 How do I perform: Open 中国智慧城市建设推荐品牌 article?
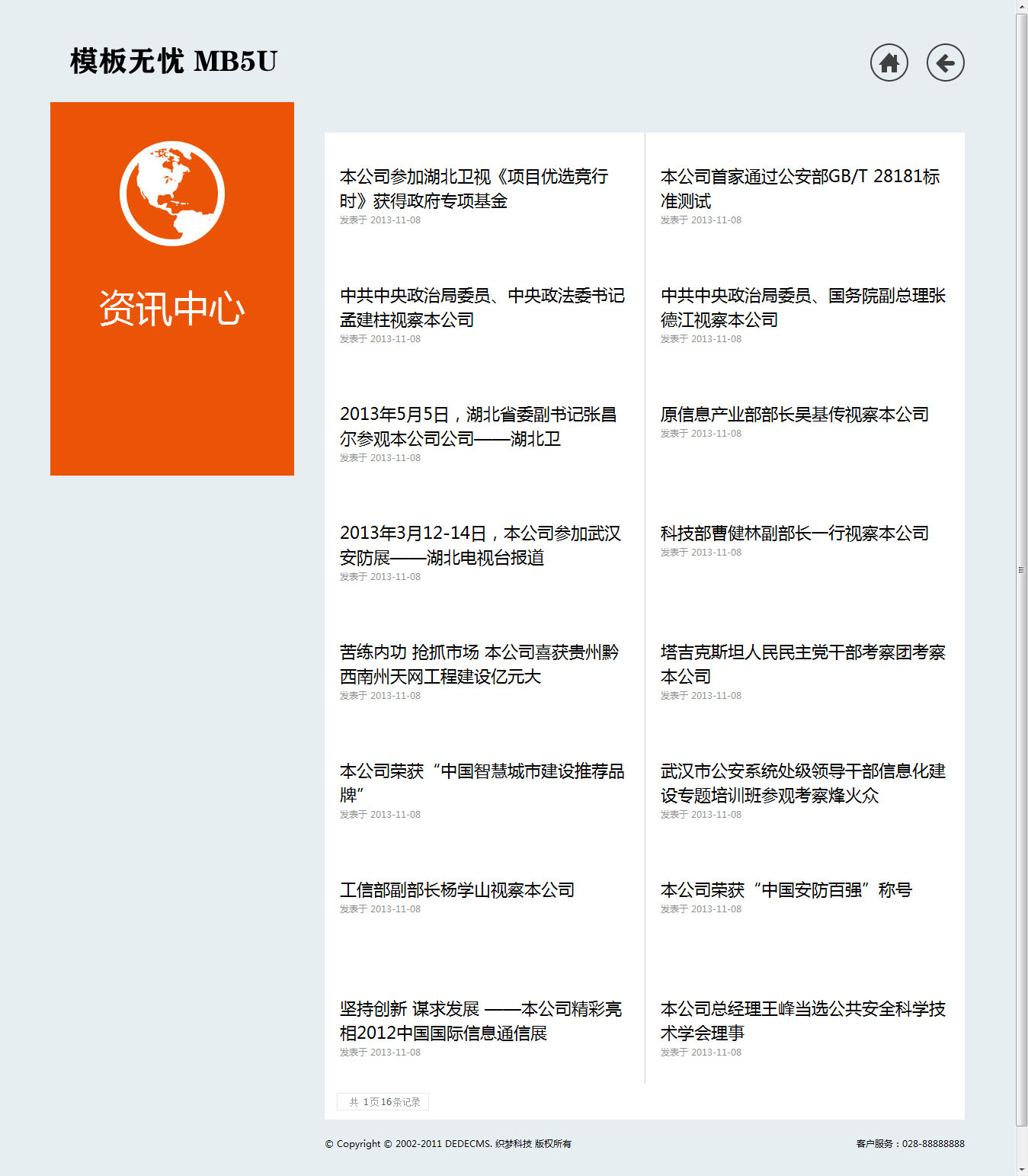[x=482, y=783]
